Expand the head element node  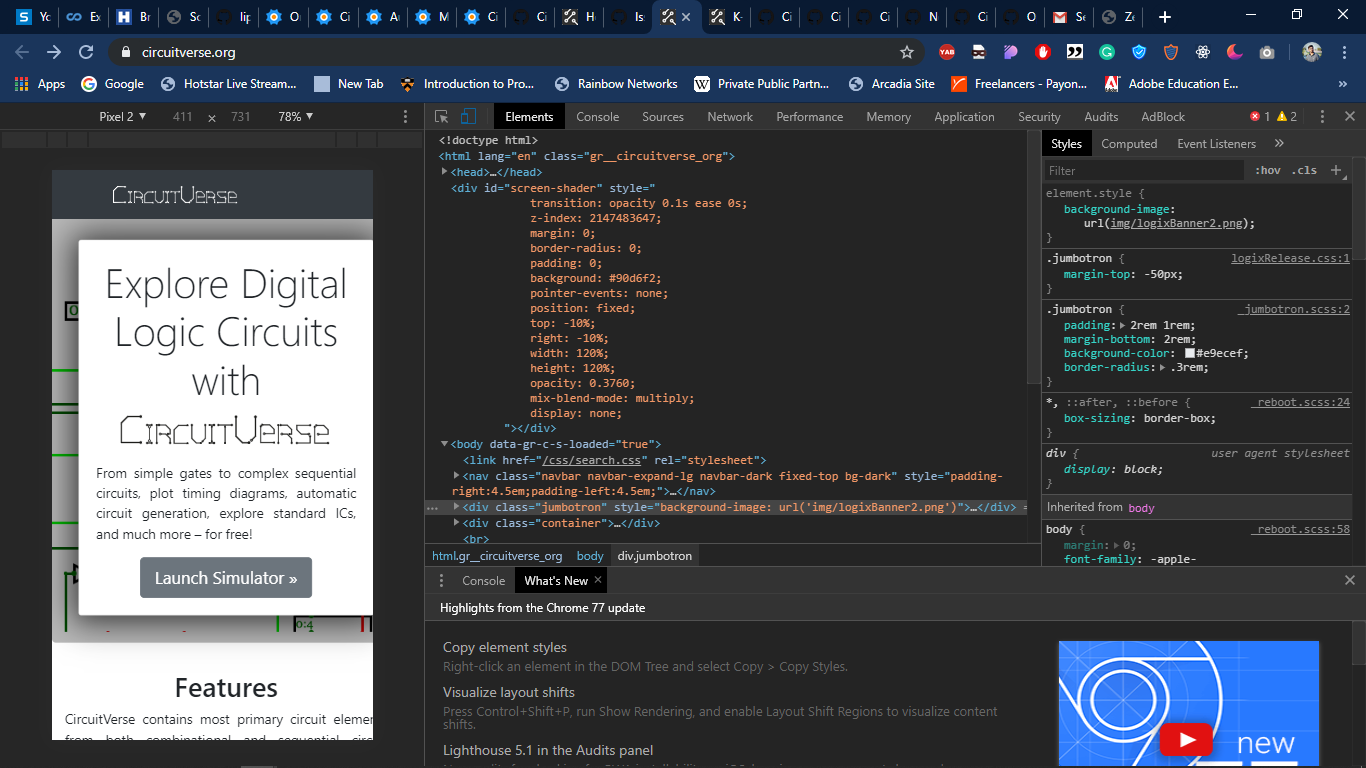(445, 172)
